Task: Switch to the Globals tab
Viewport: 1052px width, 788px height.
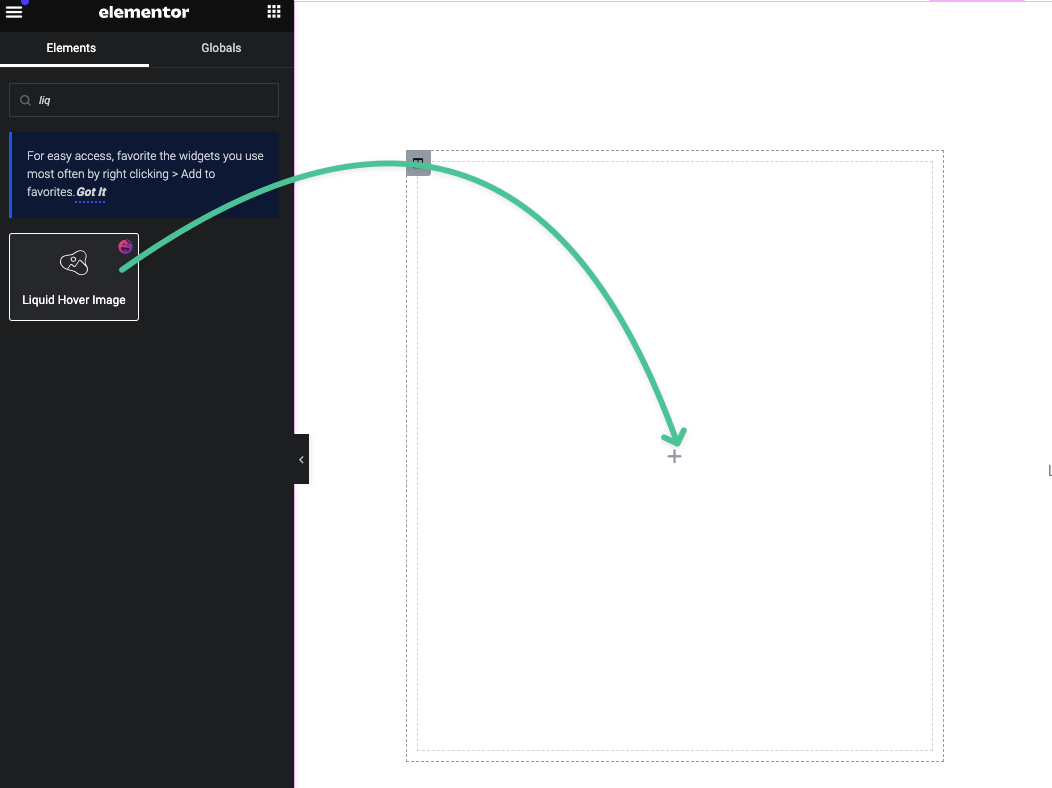Action: pyautogui.click(x=221, y=48)
